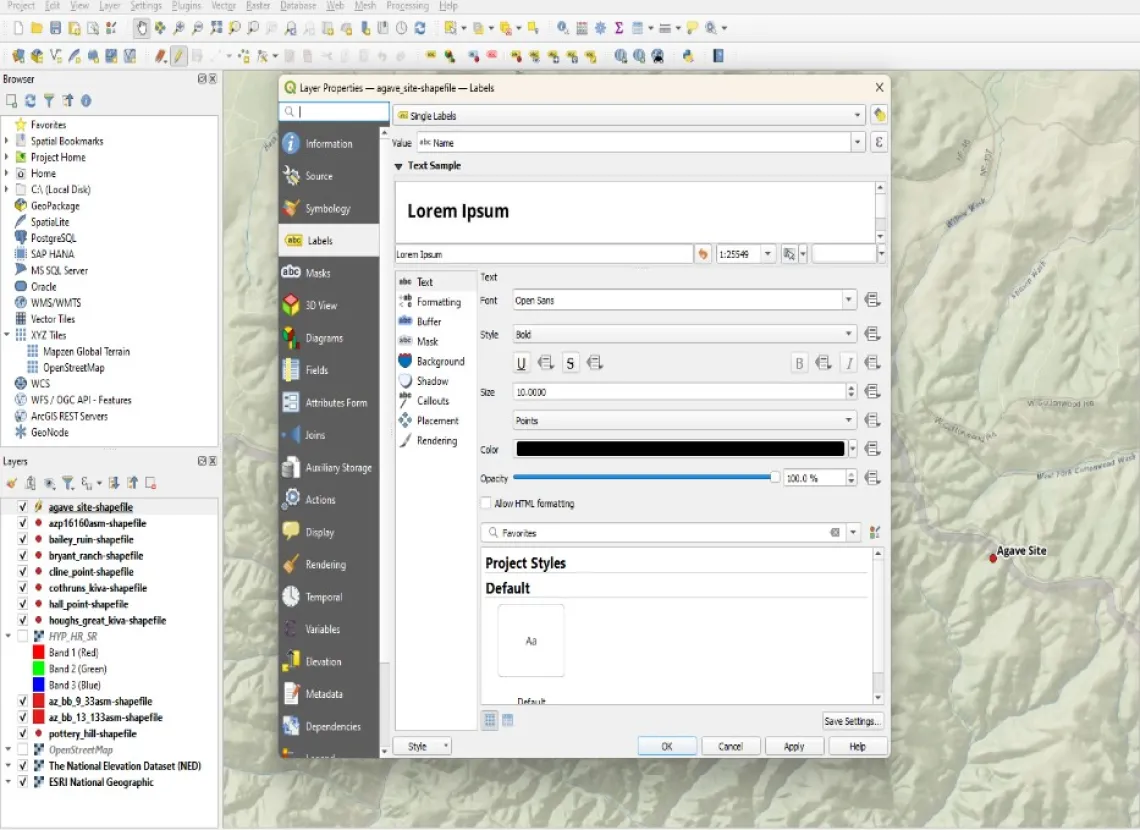Open the Style Bold dropdown
This screenshot has height=830, width=1140.
pyautogui.click(x=684, y=334)
